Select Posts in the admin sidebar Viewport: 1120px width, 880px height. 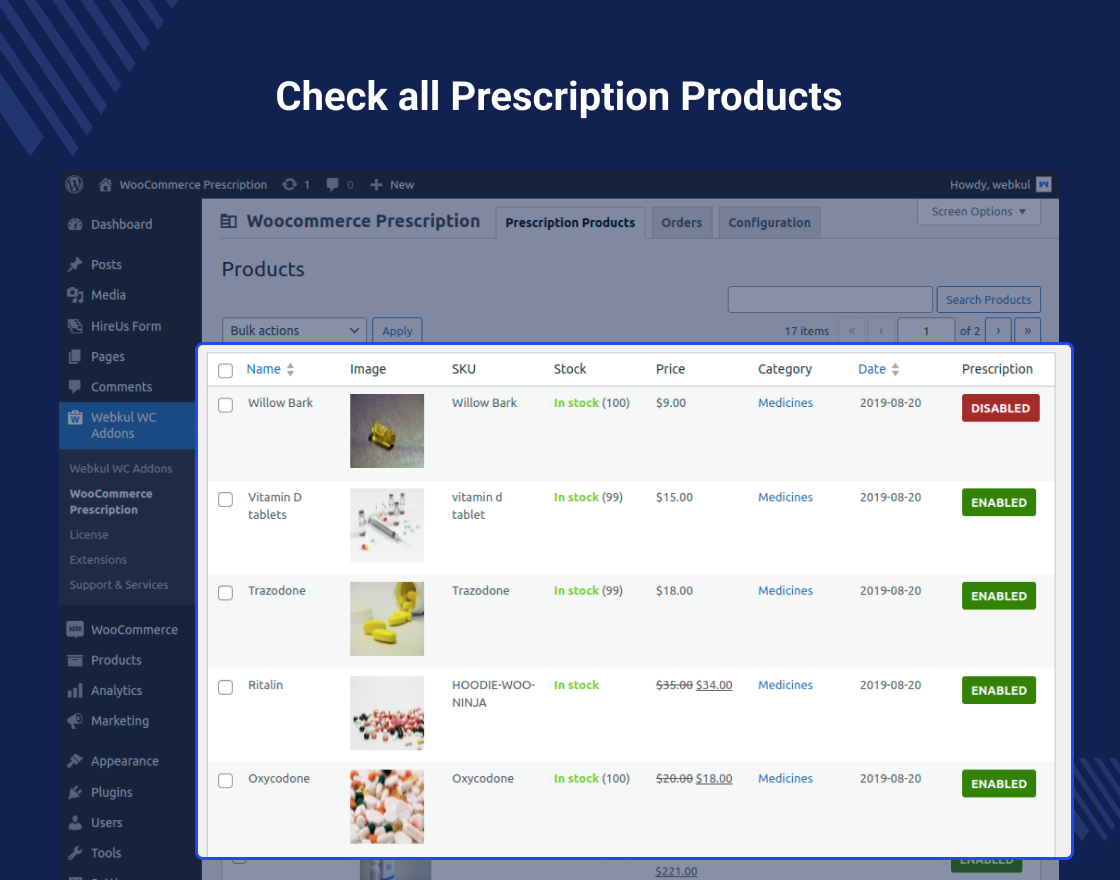[103, 264]
